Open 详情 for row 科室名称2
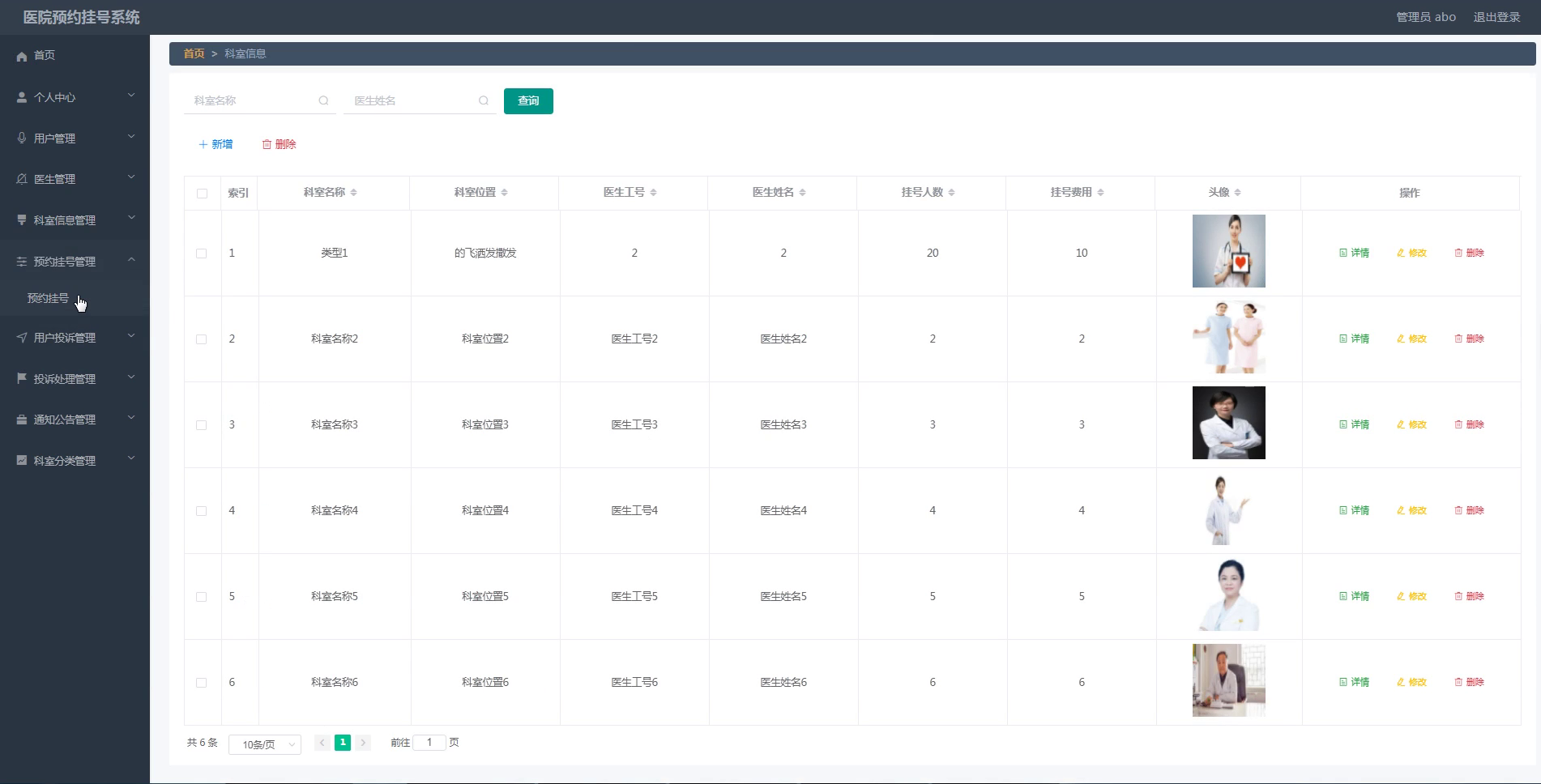Screen dimensions: 1541x784 (x=1354, y=339)
